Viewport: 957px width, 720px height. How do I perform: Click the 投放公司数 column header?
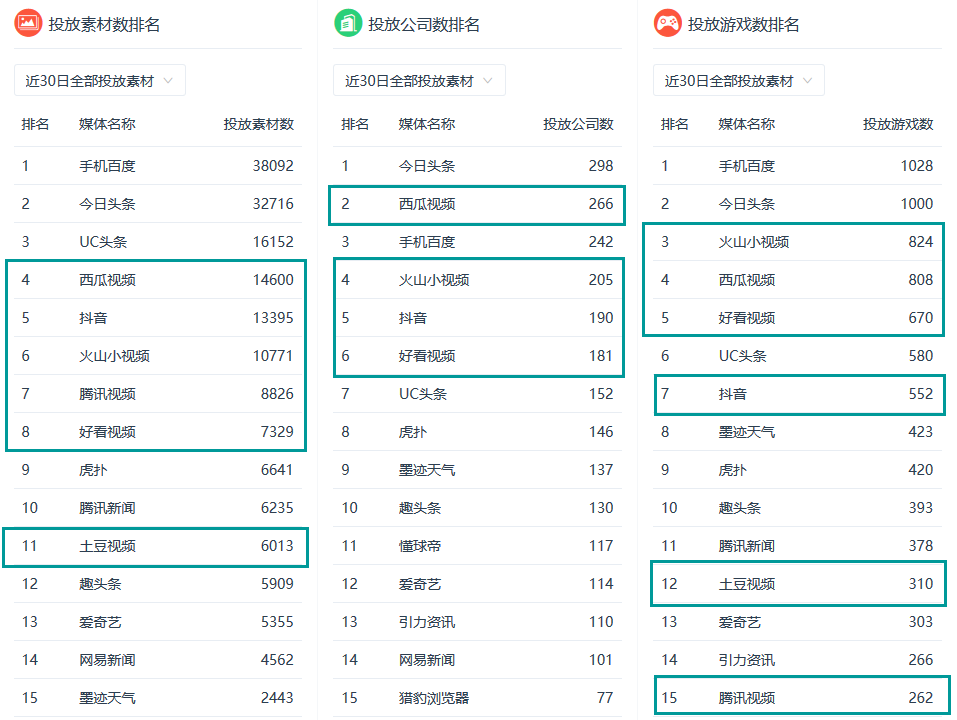(x=579, y=124)
